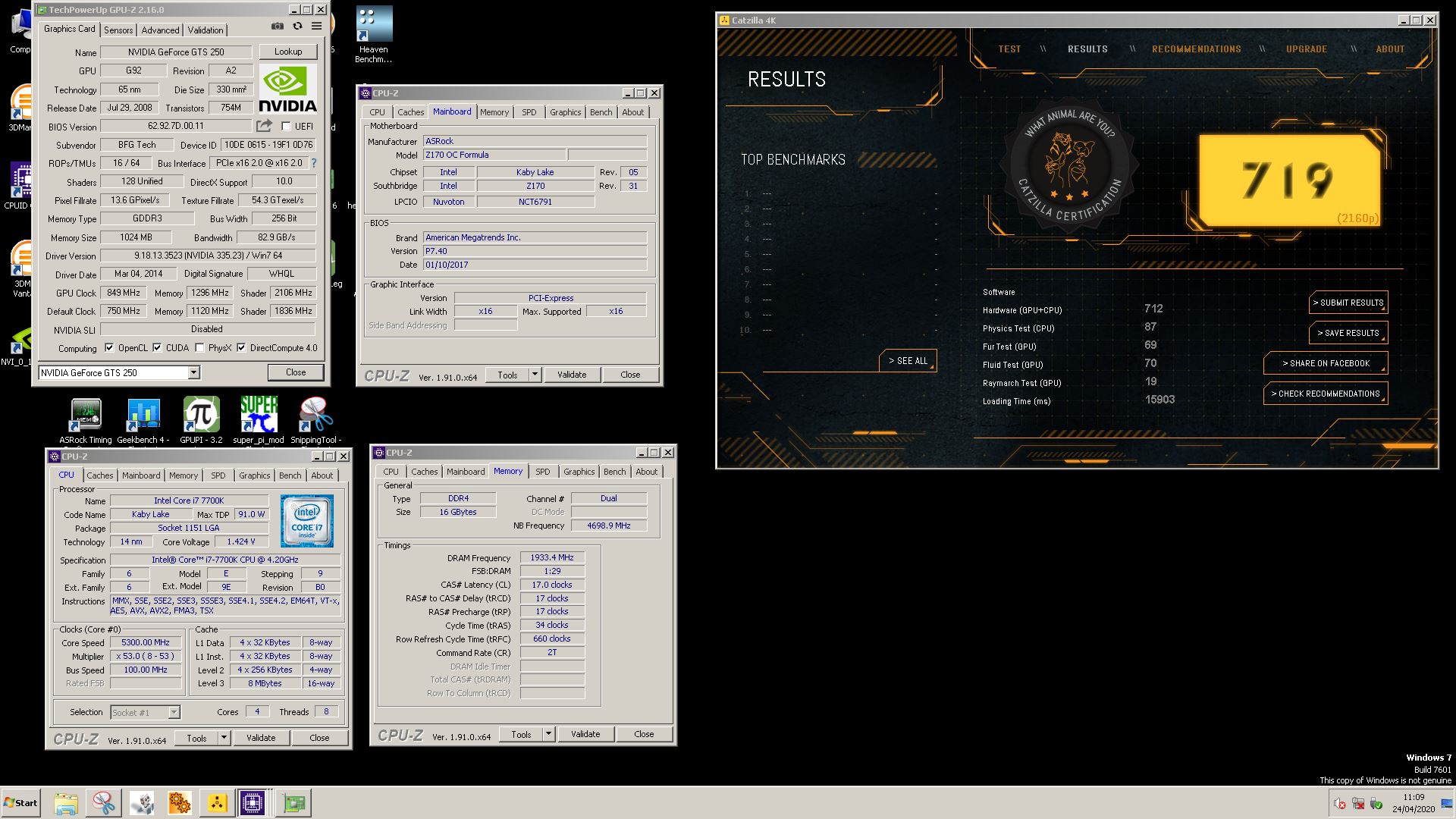Viewport: 1456px width, 819px height.
Task: Click the BIOS export share icon in GPU-Z
Action: point(264,126)
